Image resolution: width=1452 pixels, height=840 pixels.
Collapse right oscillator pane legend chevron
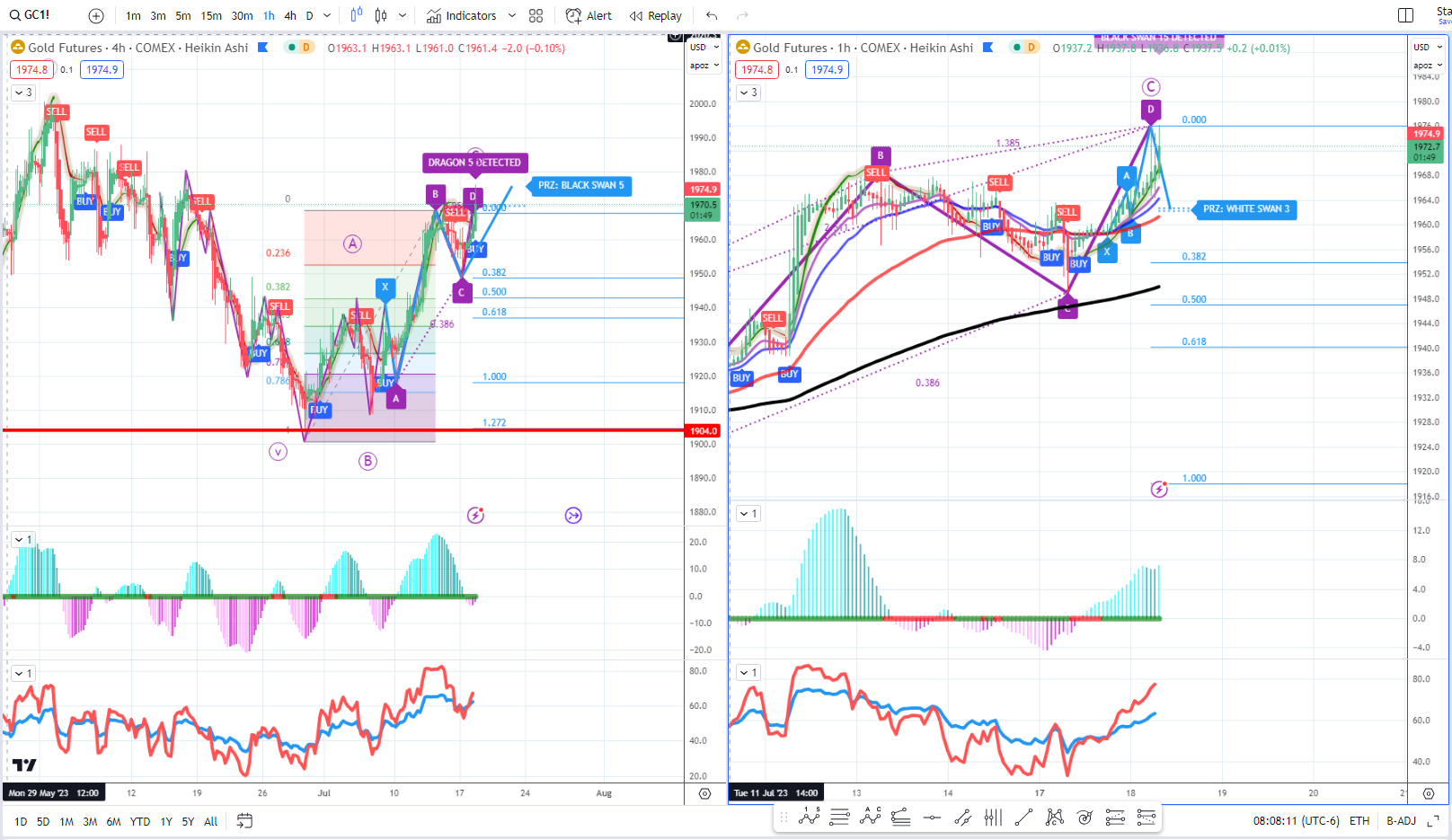(748, 513)
